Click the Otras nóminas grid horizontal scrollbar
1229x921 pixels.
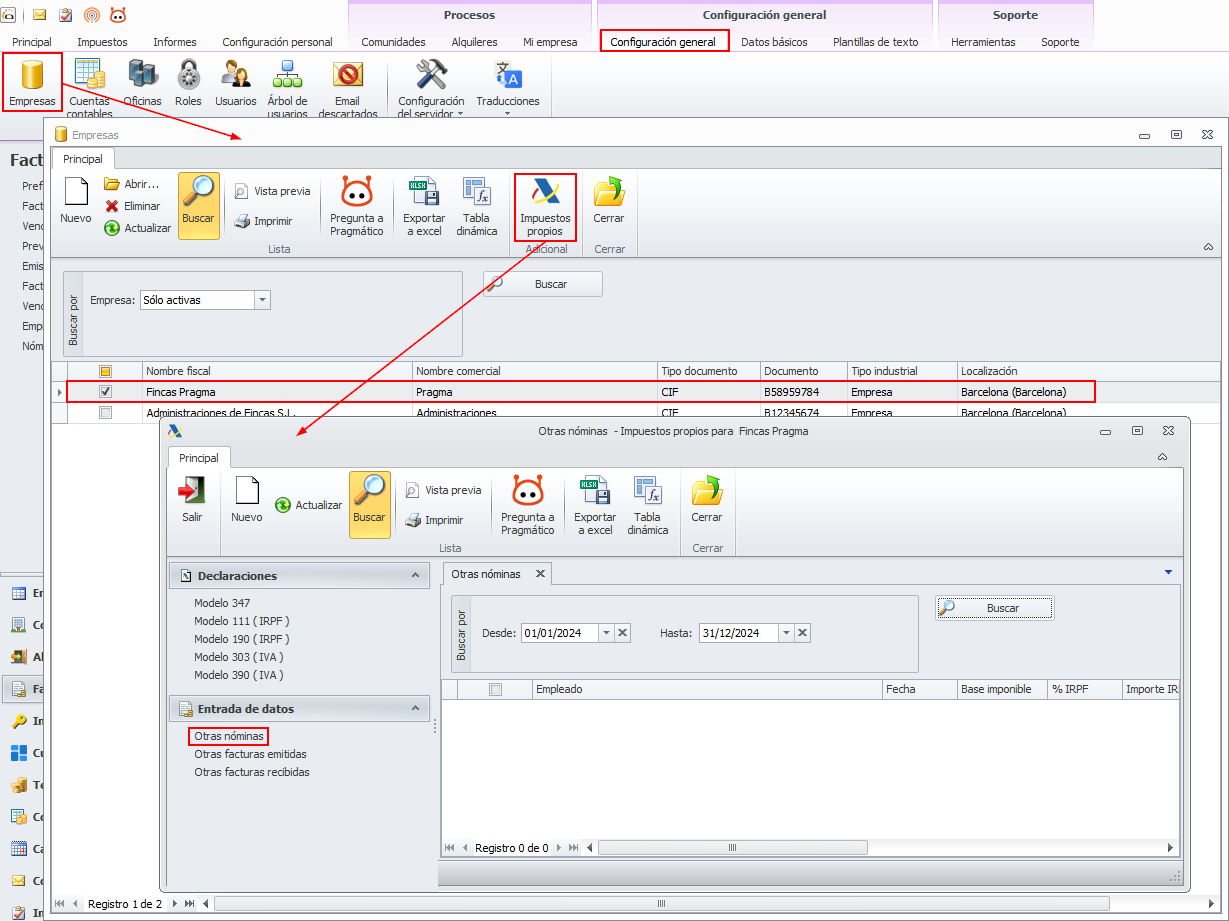[x=732, y=848]
